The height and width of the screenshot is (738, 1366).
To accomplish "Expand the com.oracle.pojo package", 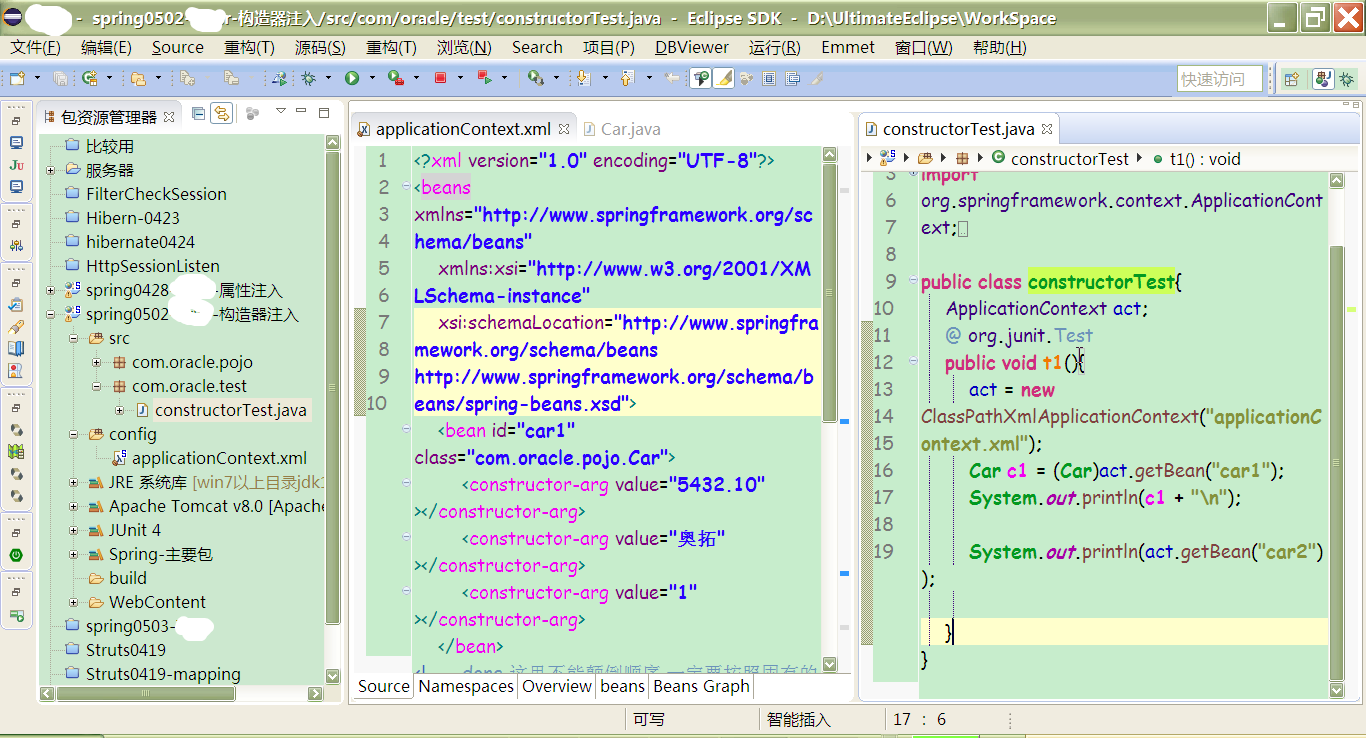I will [x=97, y=363].
